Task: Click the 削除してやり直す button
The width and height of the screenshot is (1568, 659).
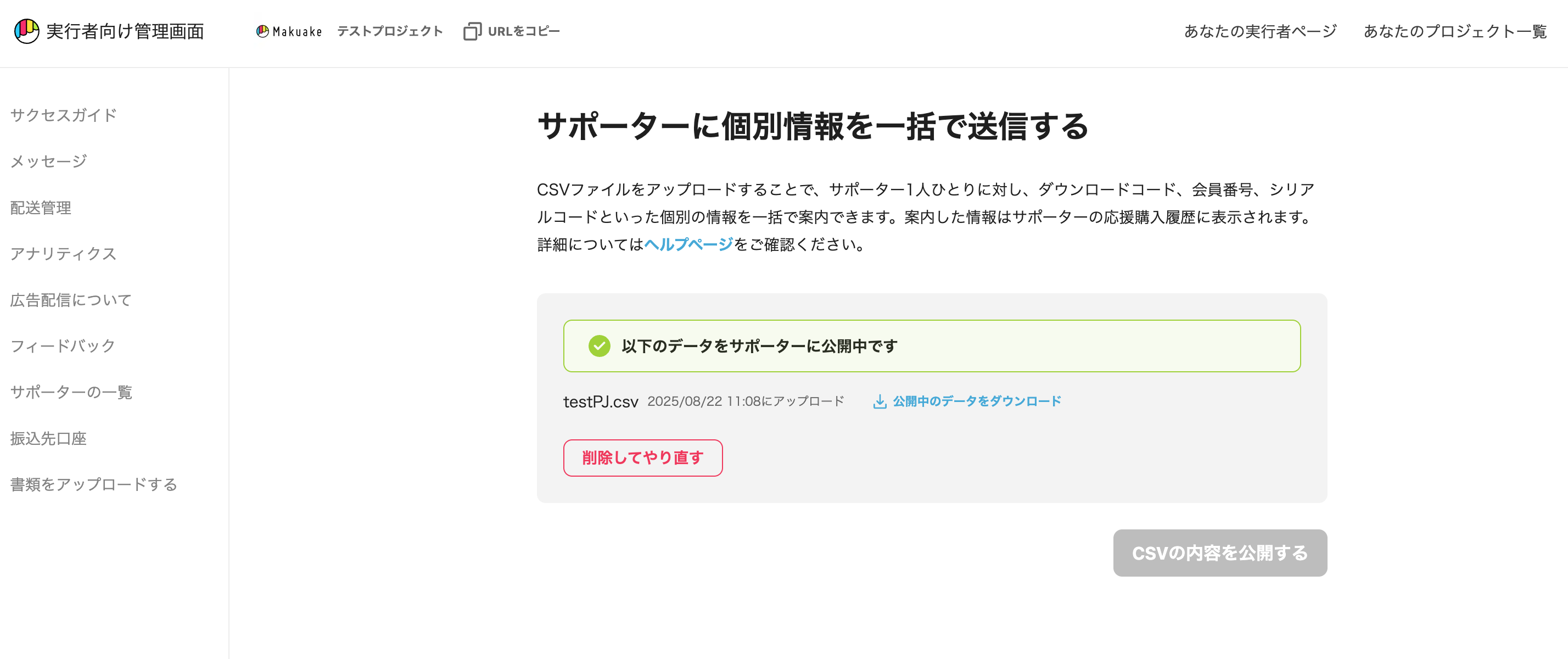Action: click(643, 458)
